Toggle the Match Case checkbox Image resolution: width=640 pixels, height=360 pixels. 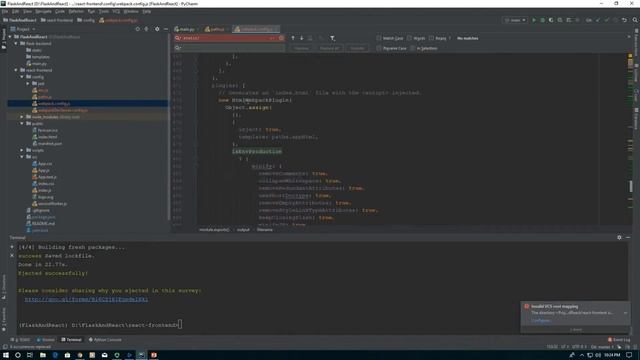379,38
